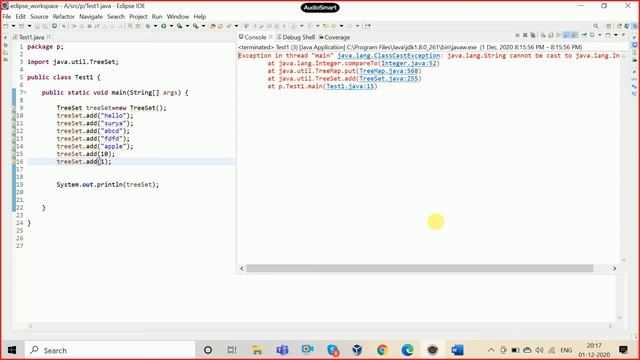This screenshot has width=640, height=360.
Task: Open the Open Console dropdown arrow
Action: (x=616, y=35)
